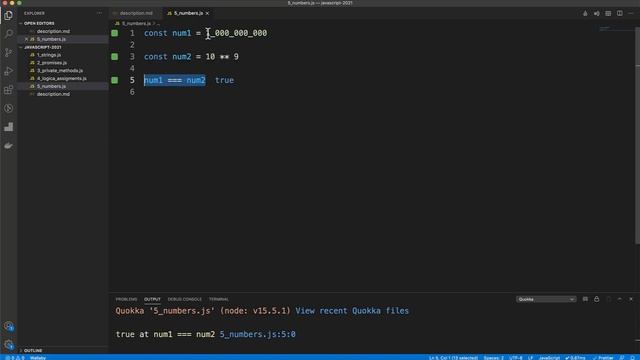Close the 5_numbers.js editor tab

207,13
